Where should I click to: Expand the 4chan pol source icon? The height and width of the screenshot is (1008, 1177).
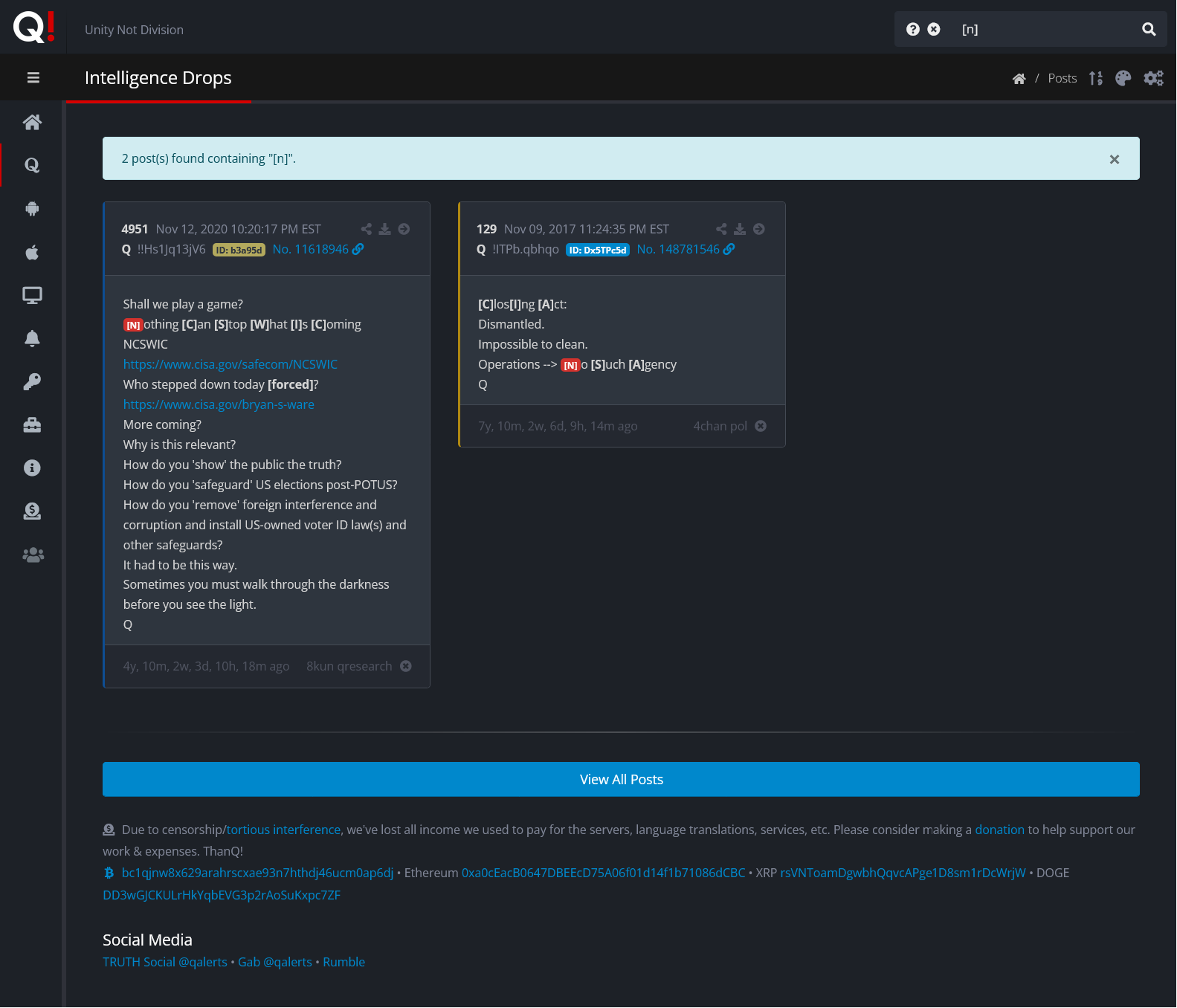click(x=761, y=426)
